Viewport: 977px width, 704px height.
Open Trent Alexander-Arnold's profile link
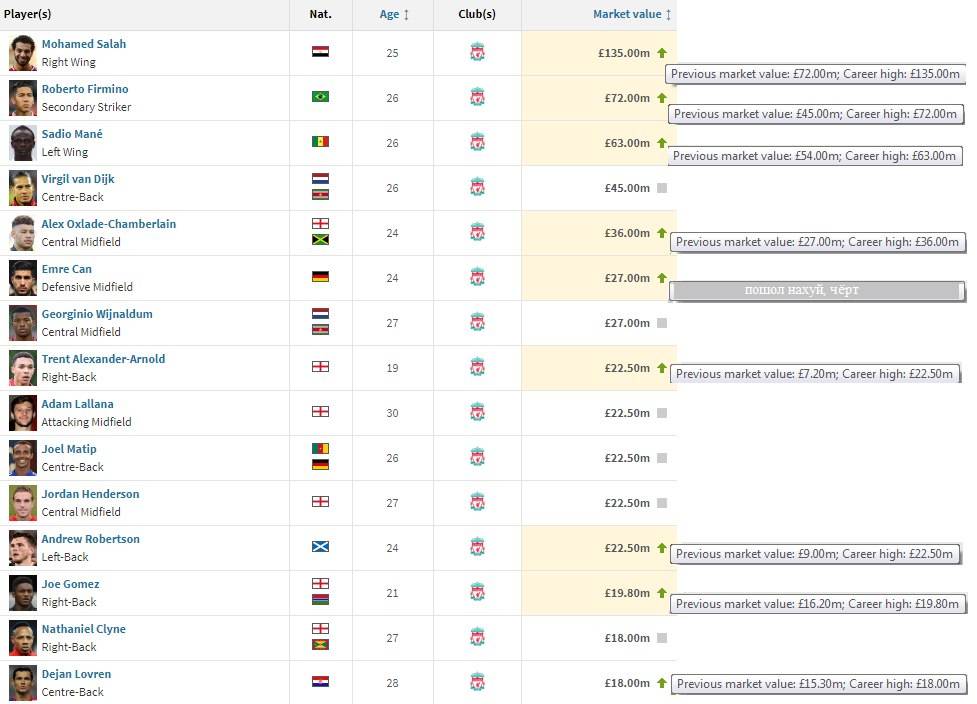coord(103,359)
